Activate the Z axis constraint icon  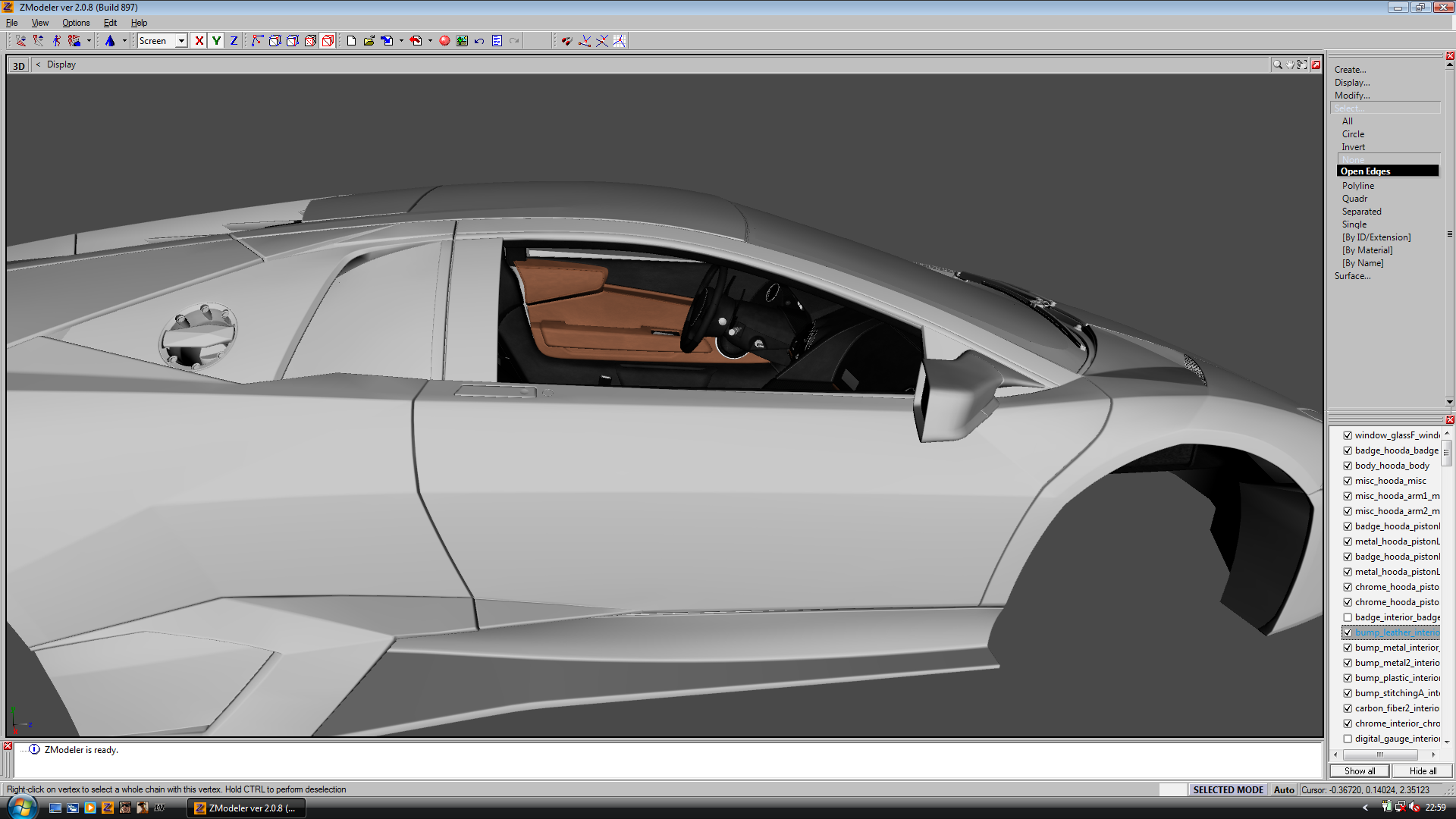[233, 40]
